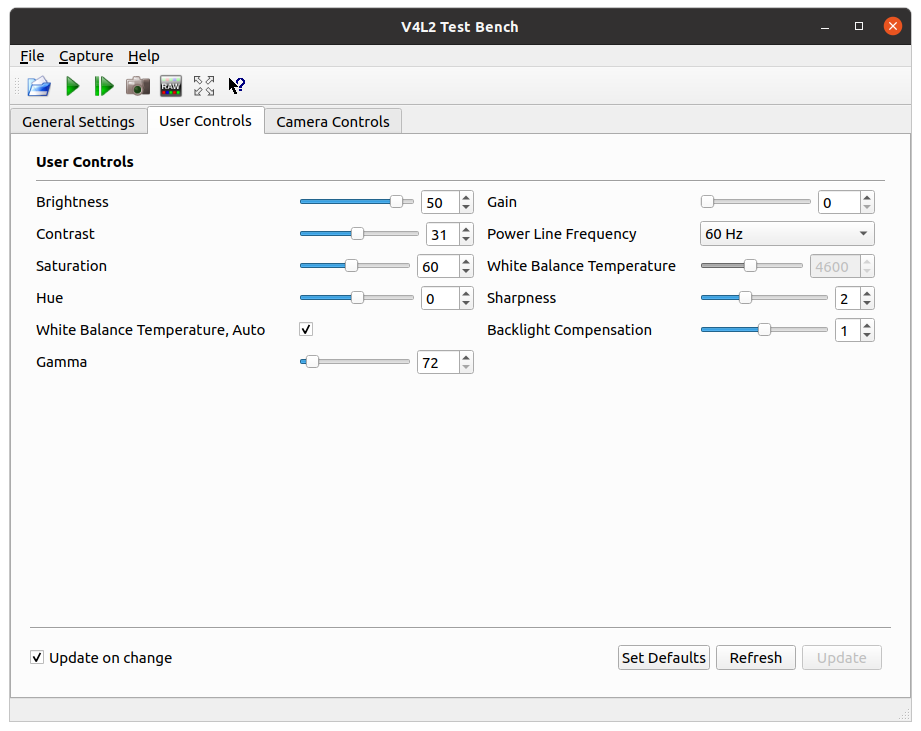This screenshot has height=731, width=921.
Task: Maximize the V4L2 Test Bench window
Action: pyautogui.click(x=858, y=27)
